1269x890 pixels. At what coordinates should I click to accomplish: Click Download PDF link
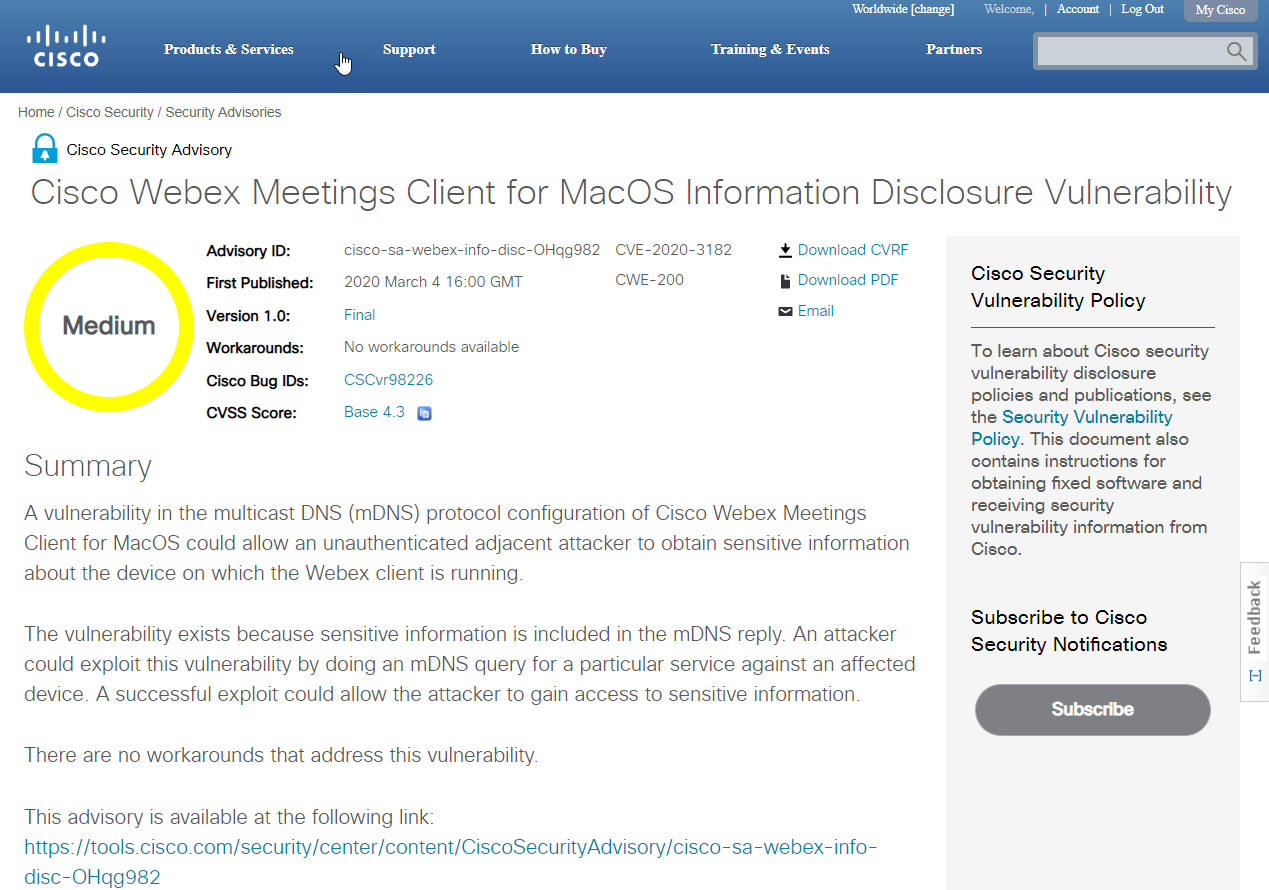point(848,280)
